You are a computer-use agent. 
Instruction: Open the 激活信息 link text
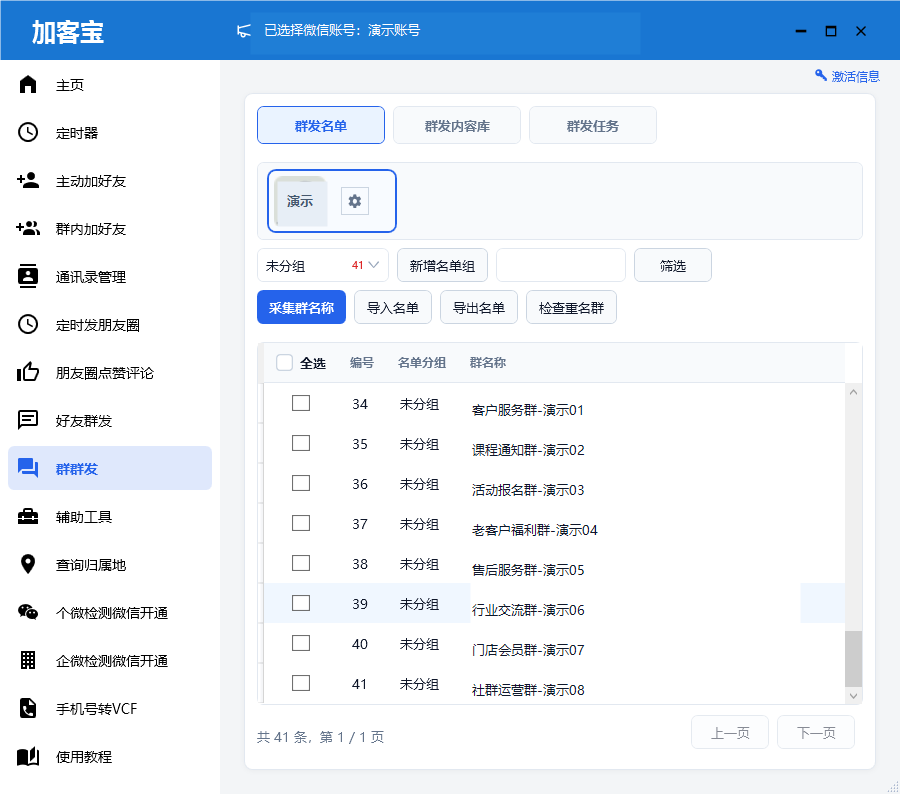click(855, 76)
